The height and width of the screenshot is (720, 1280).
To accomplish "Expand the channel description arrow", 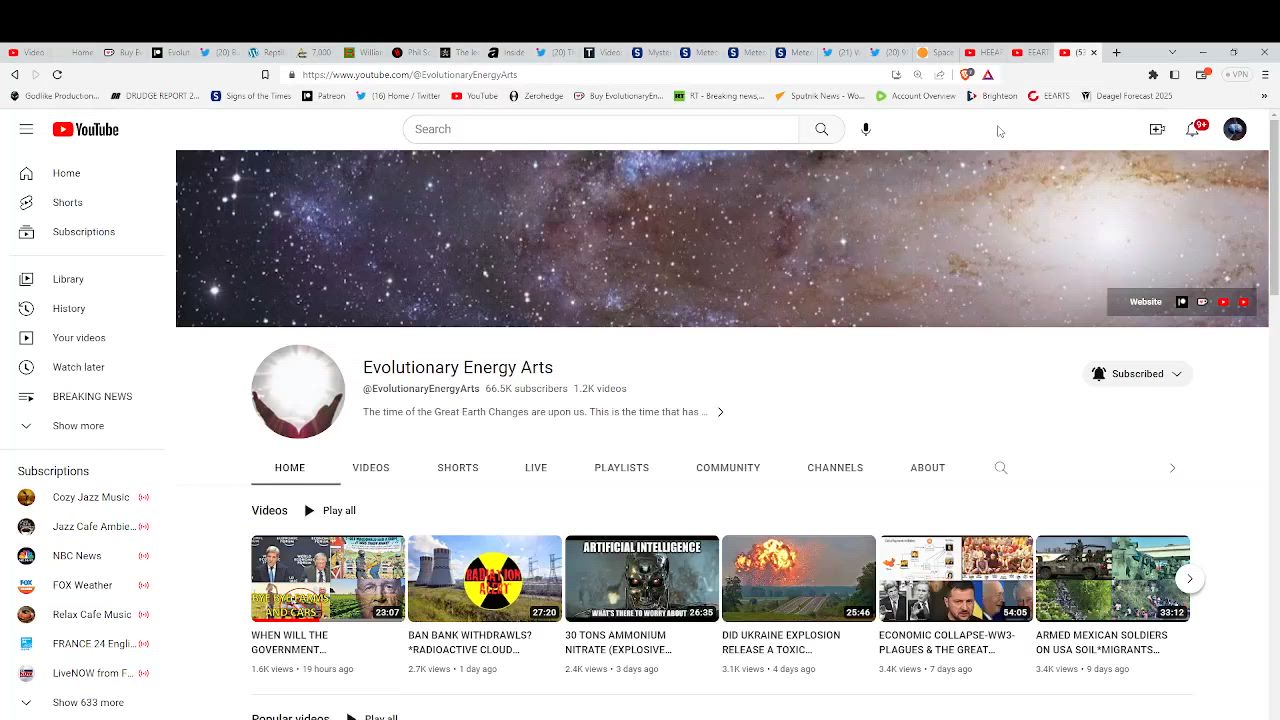I will [720, 412].
